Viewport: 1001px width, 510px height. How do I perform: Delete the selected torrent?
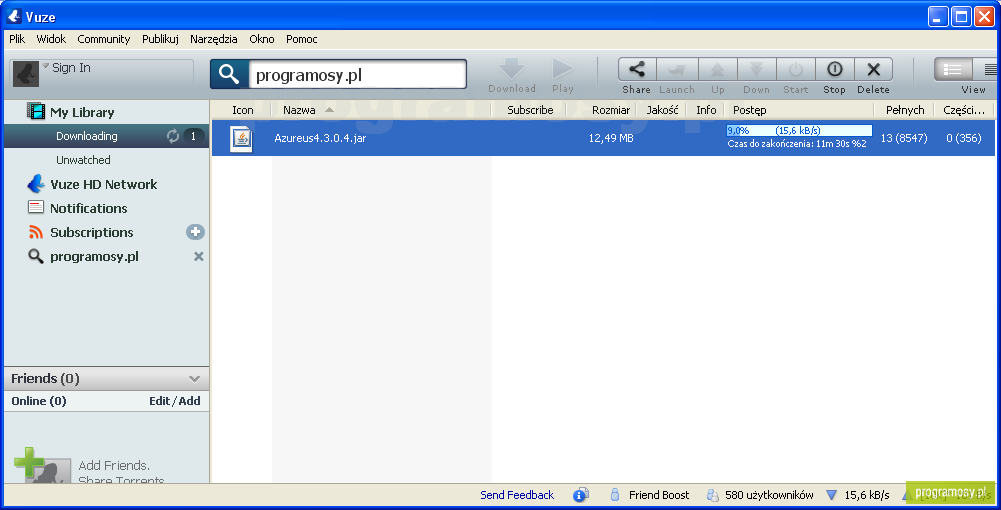[x=873, y=69]
